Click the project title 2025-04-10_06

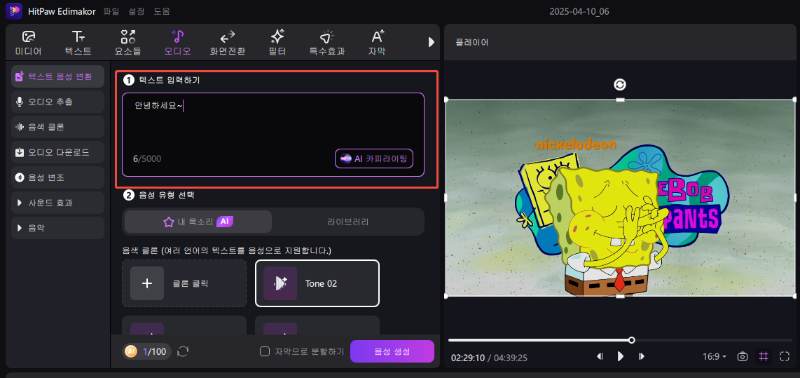click(579, 11)
